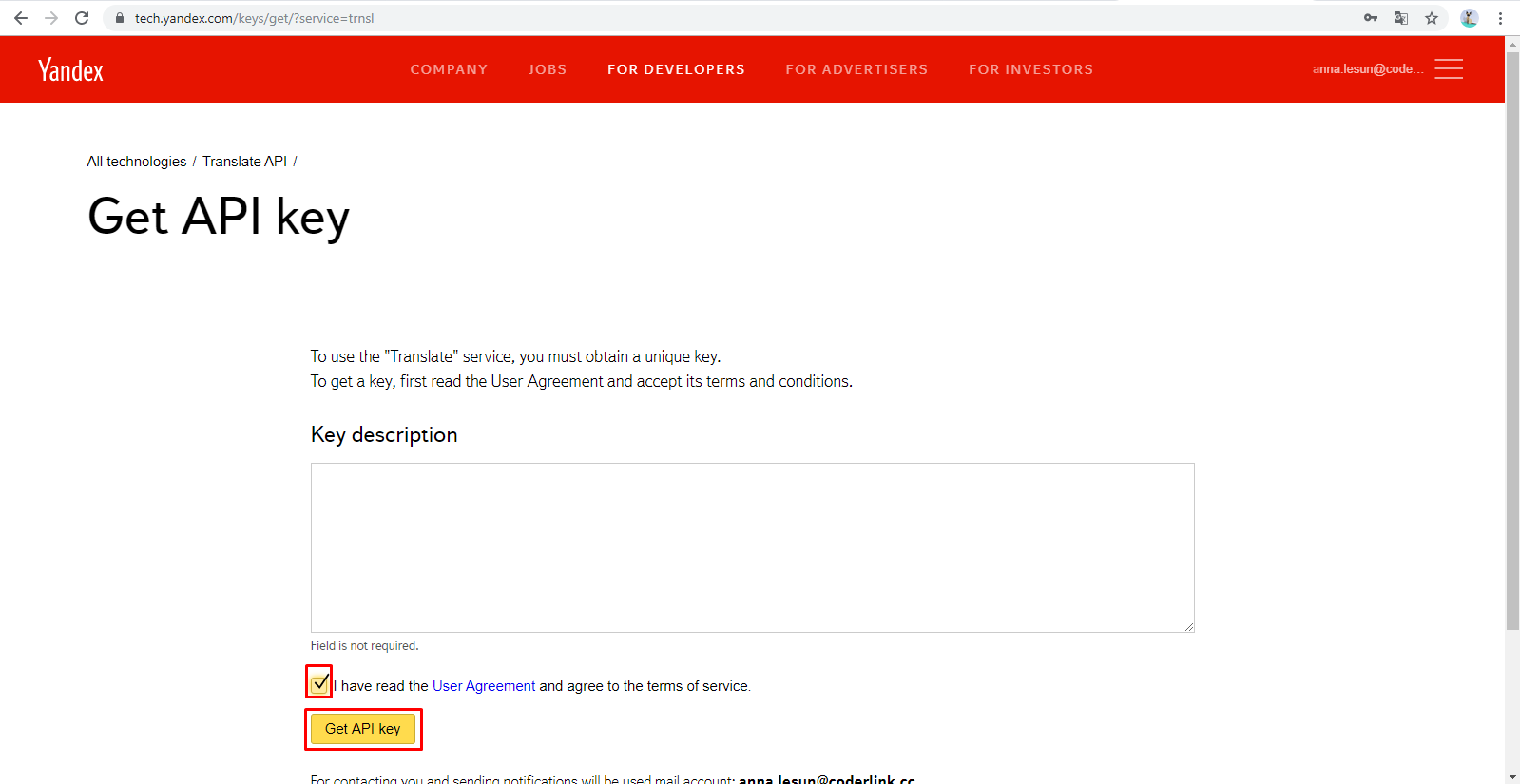Click the browser forward arrow
Screen dimensions: 1520x784
point(51,18)
